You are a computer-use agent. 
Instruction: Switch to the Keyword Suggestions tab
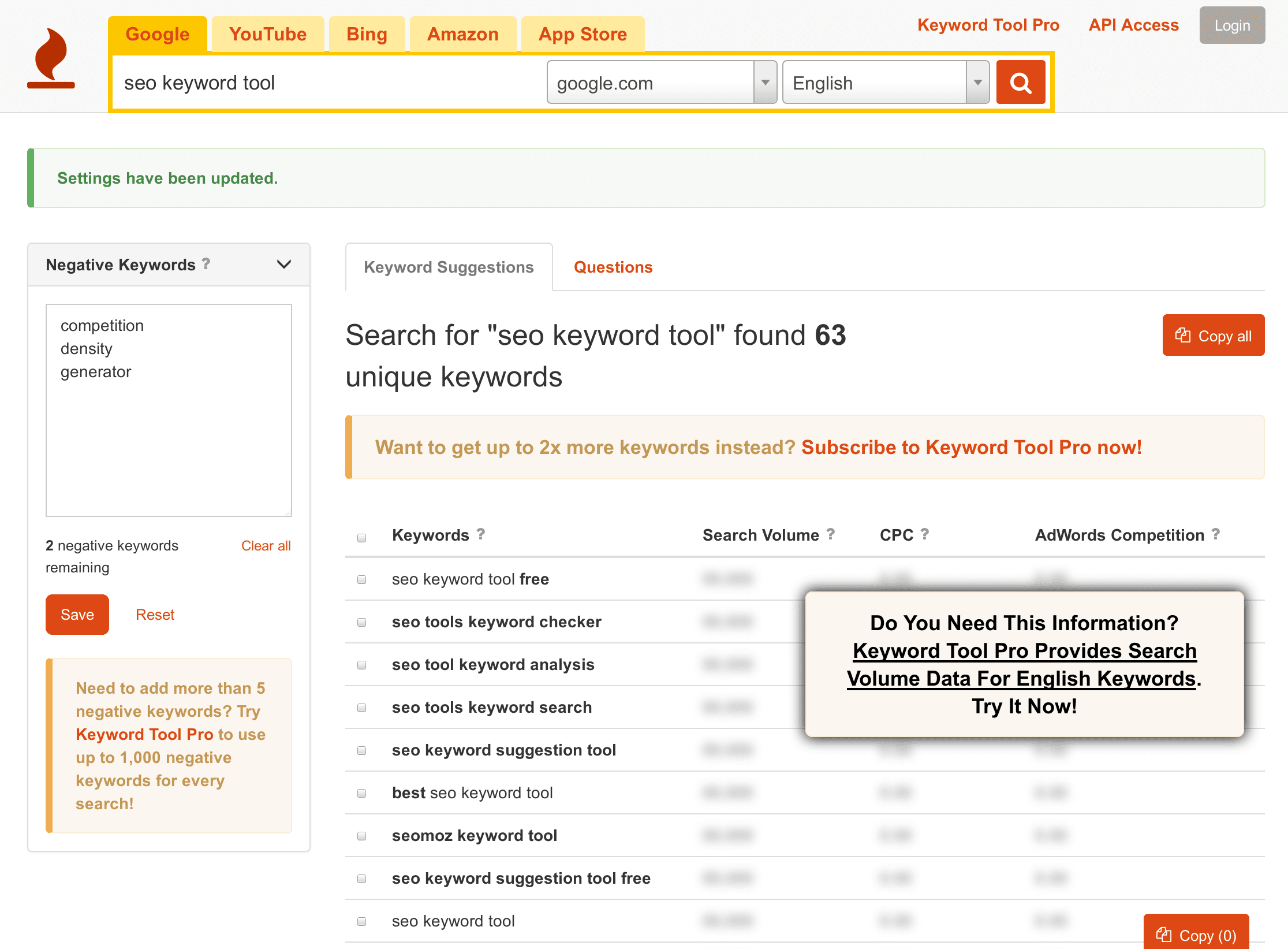tap(449, 267)
